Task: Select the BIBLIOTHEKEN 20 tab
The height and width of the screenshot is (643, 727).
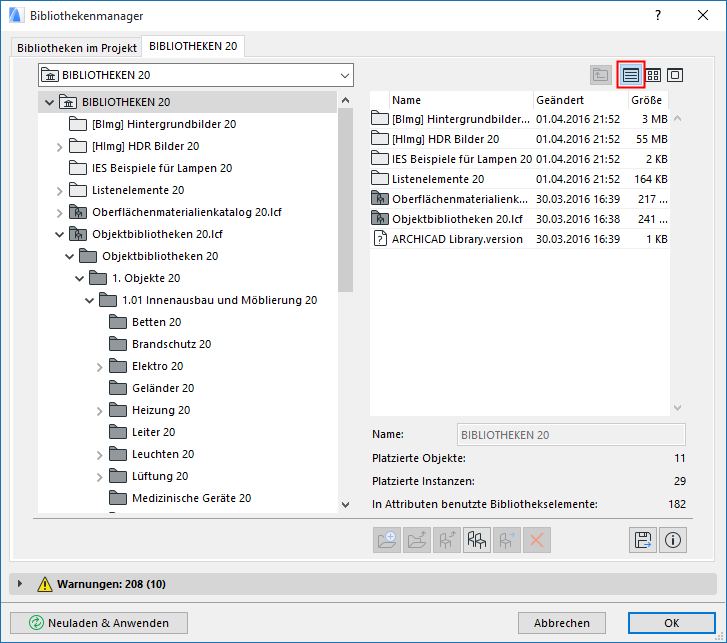Action: 193,46
